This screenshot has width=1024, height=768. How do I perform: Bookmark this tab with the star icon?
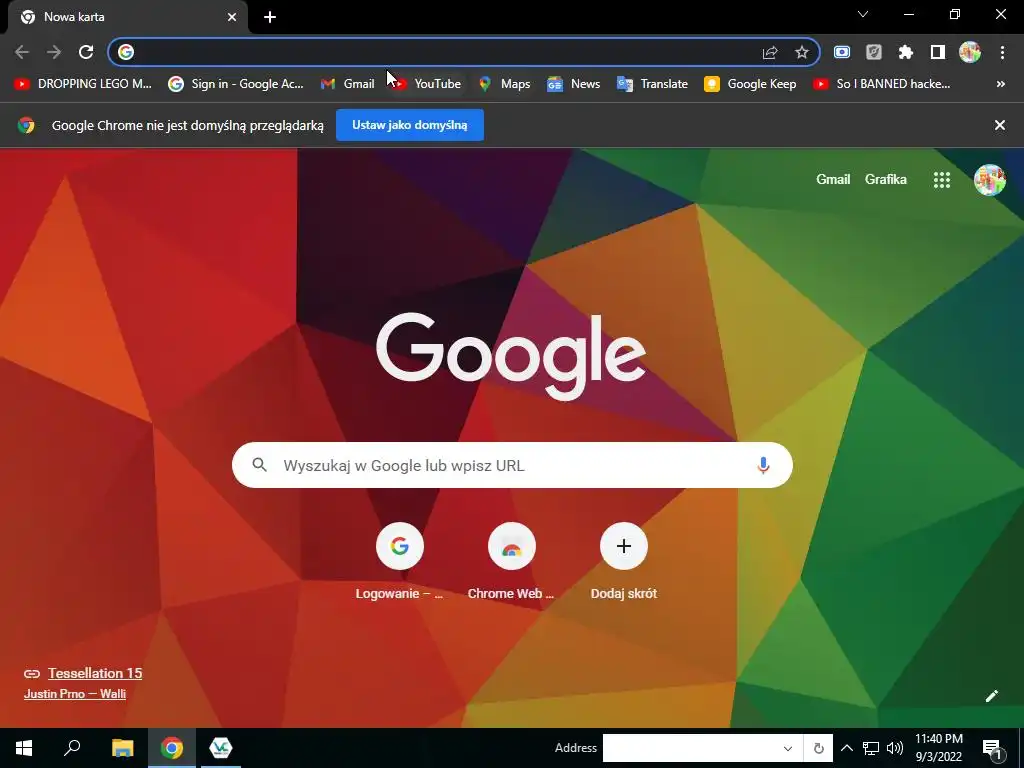[802, 52]
